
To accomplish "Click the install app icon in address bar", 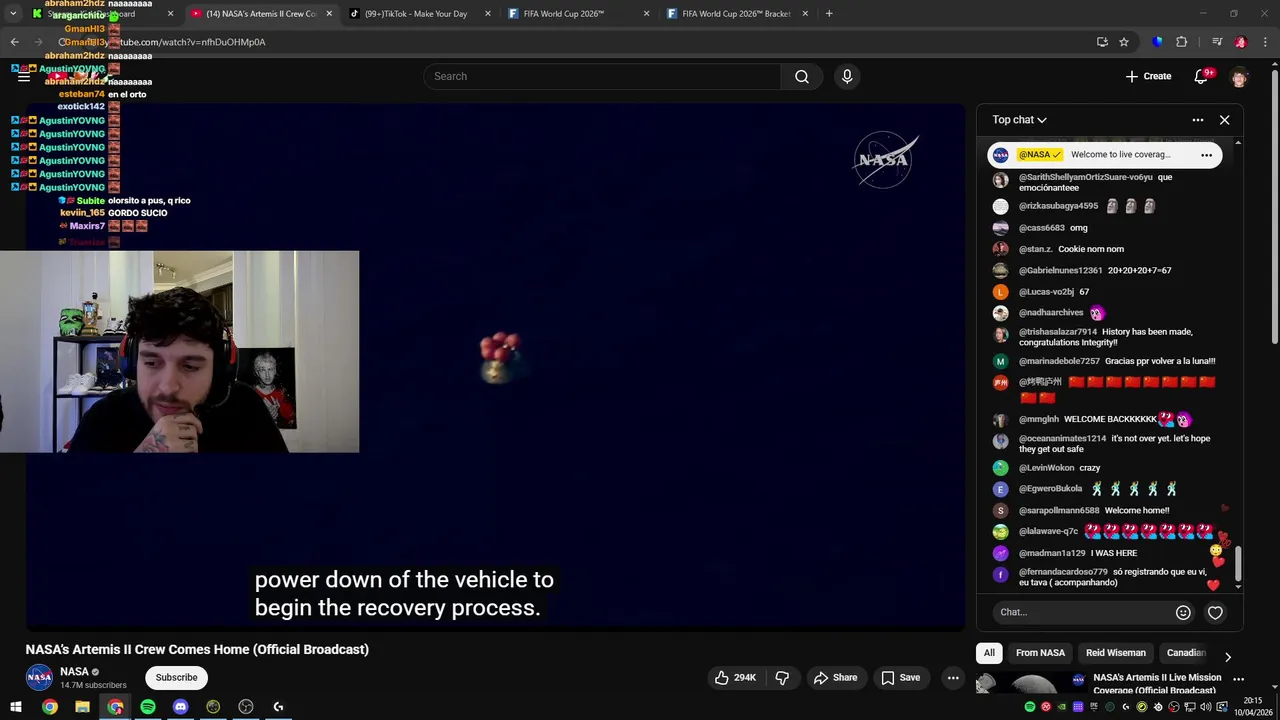I will (x=1102, y=42).
